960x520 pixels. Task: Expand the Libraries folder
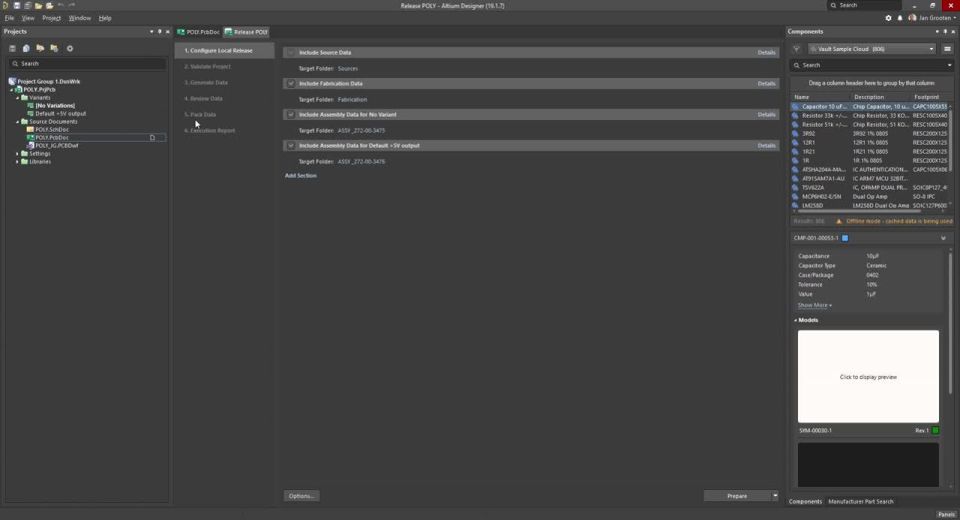17,162
